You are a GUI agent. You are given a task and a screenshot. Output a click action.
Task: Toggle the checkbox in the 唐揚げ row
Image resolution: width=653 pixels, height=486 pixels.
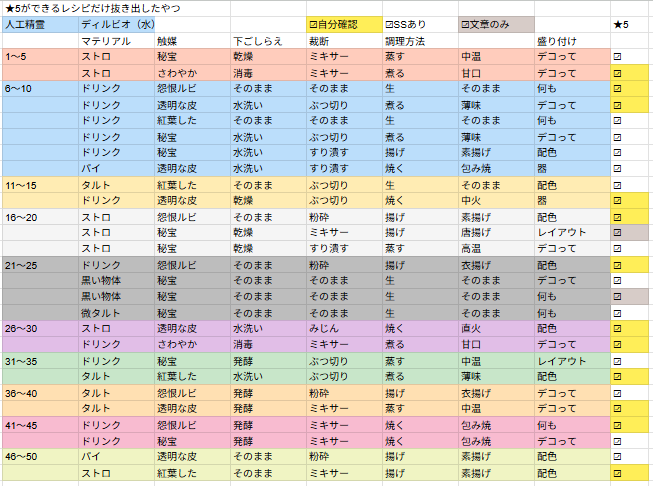coord(617,232)
